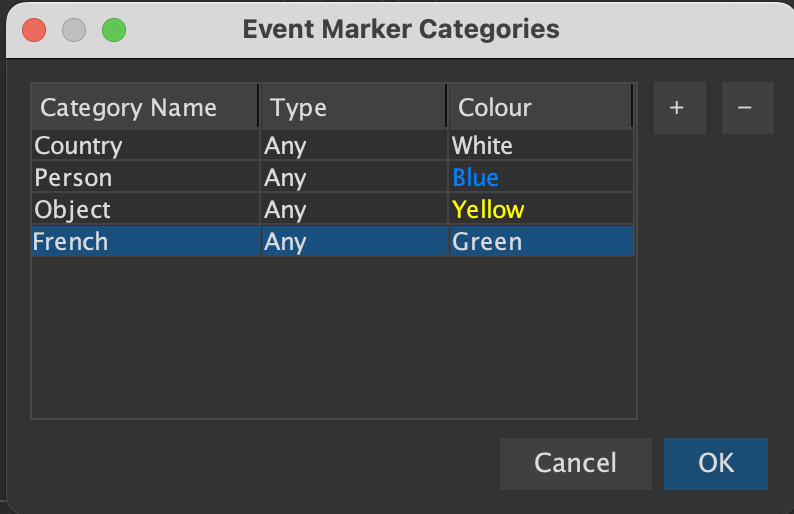Add a new category with plus button

(x=680, y=108)
